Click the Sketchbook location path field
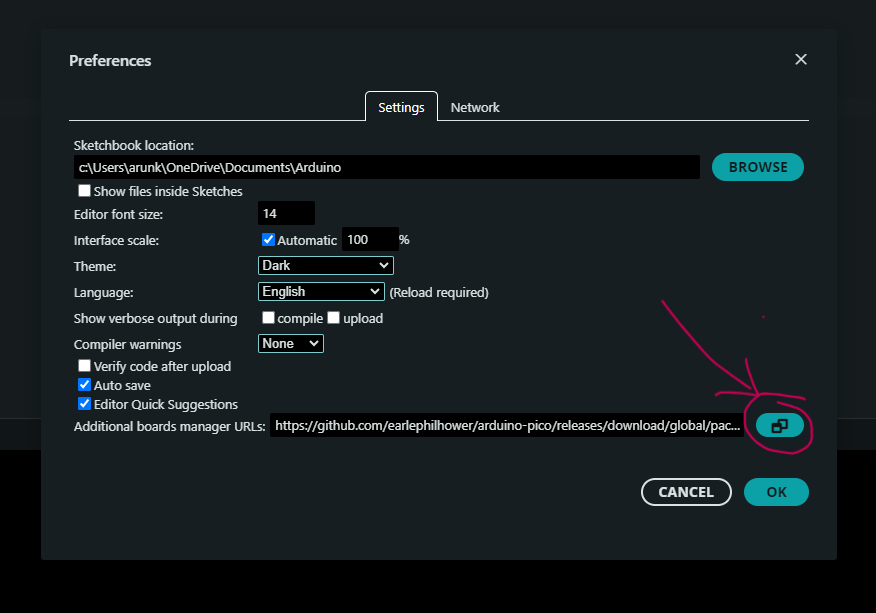This screenshot has height=613, width=876. pyautogui.click(x=386, y=167)
